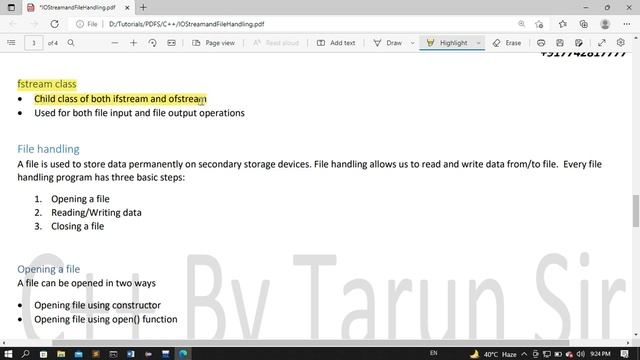The height and width of the screenshot is (360, 640).
Task: Open the Page view options
Action: [x=213, y=42]
